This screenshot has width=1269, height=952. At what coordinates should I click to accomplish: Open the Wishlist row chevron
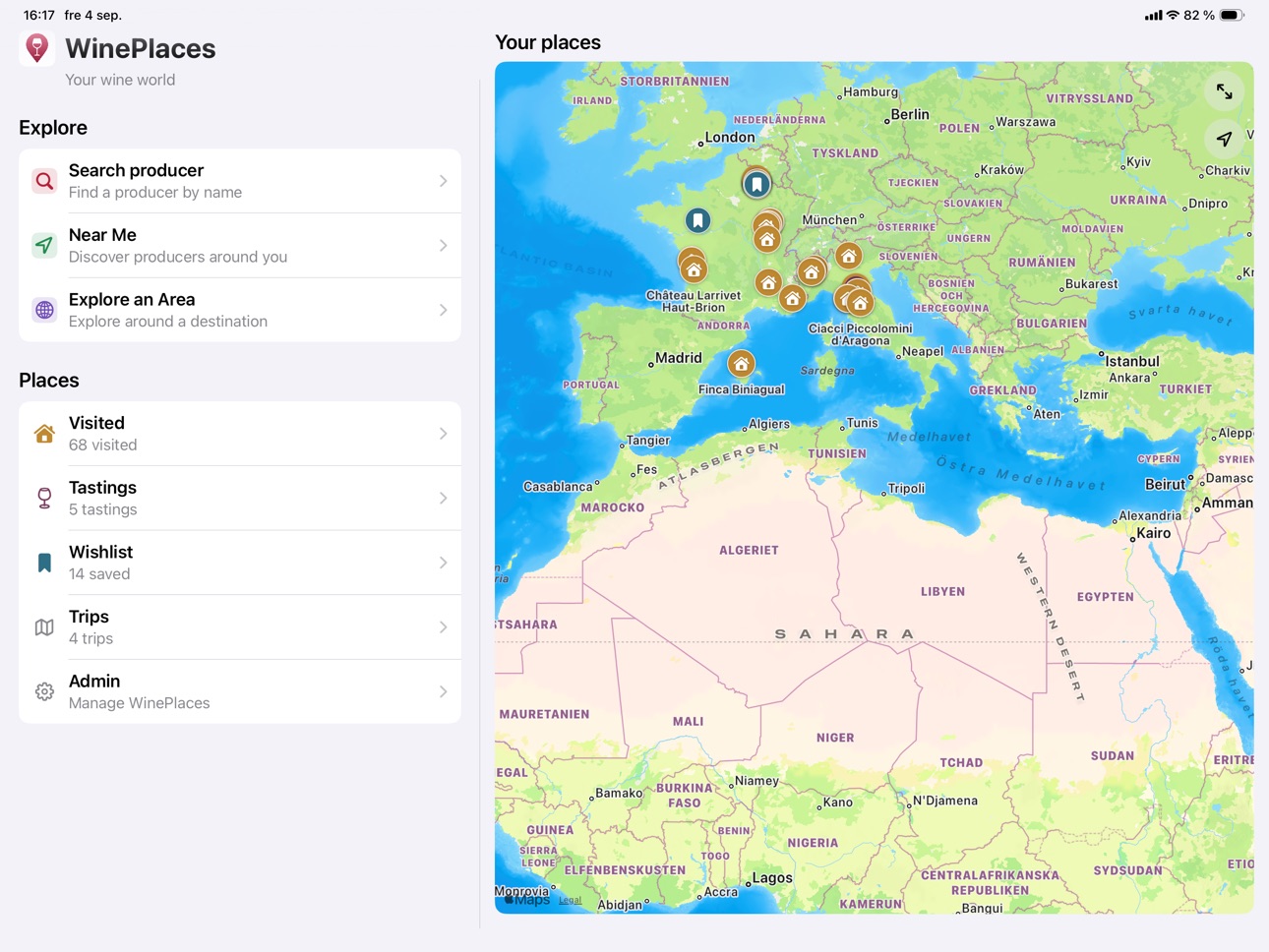[444, 563]
